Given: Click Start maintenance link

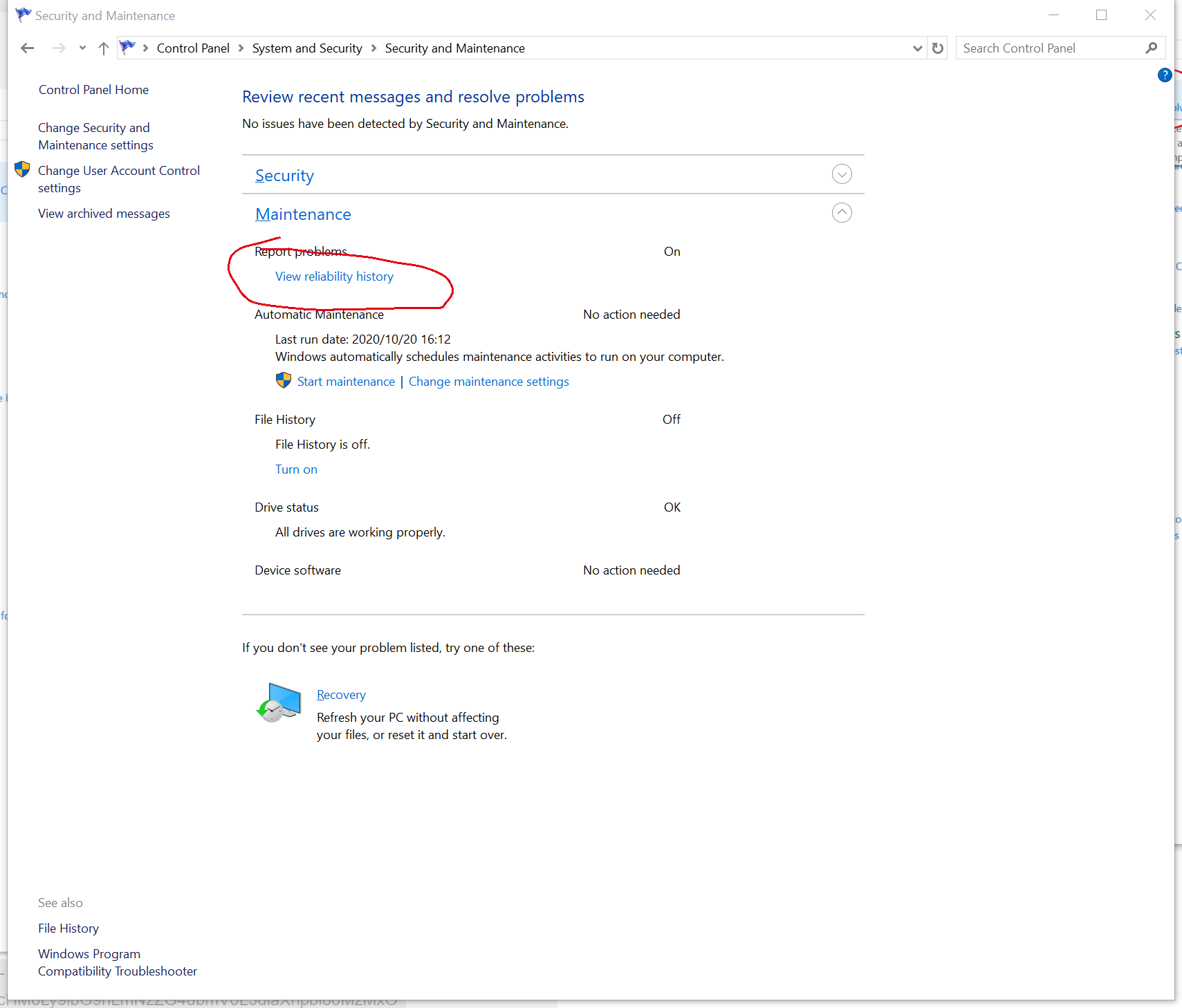Looking at the screenshot, I should tap(346, 381).
